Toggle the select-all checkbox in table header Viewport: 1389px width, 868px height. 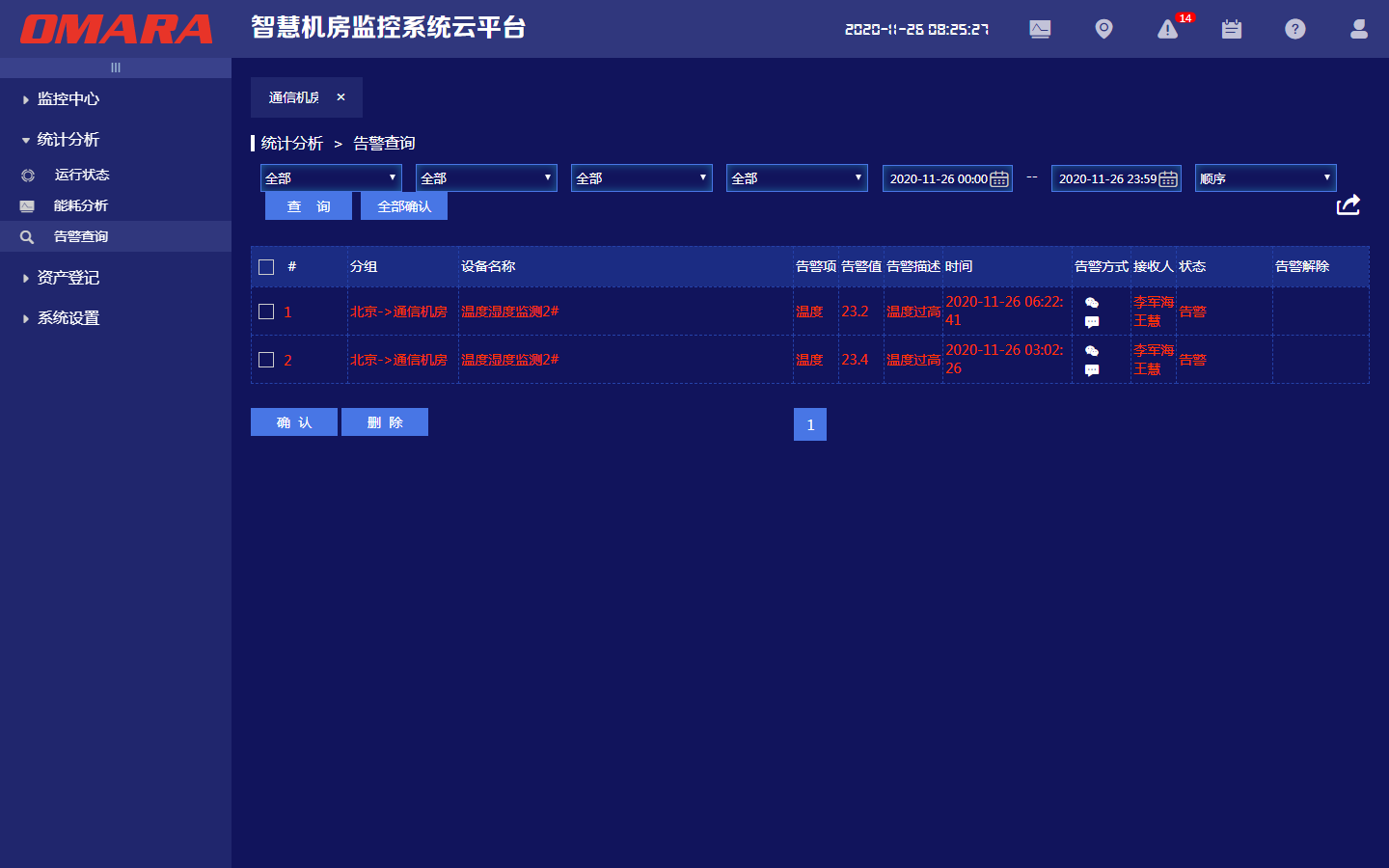(267, 267)
